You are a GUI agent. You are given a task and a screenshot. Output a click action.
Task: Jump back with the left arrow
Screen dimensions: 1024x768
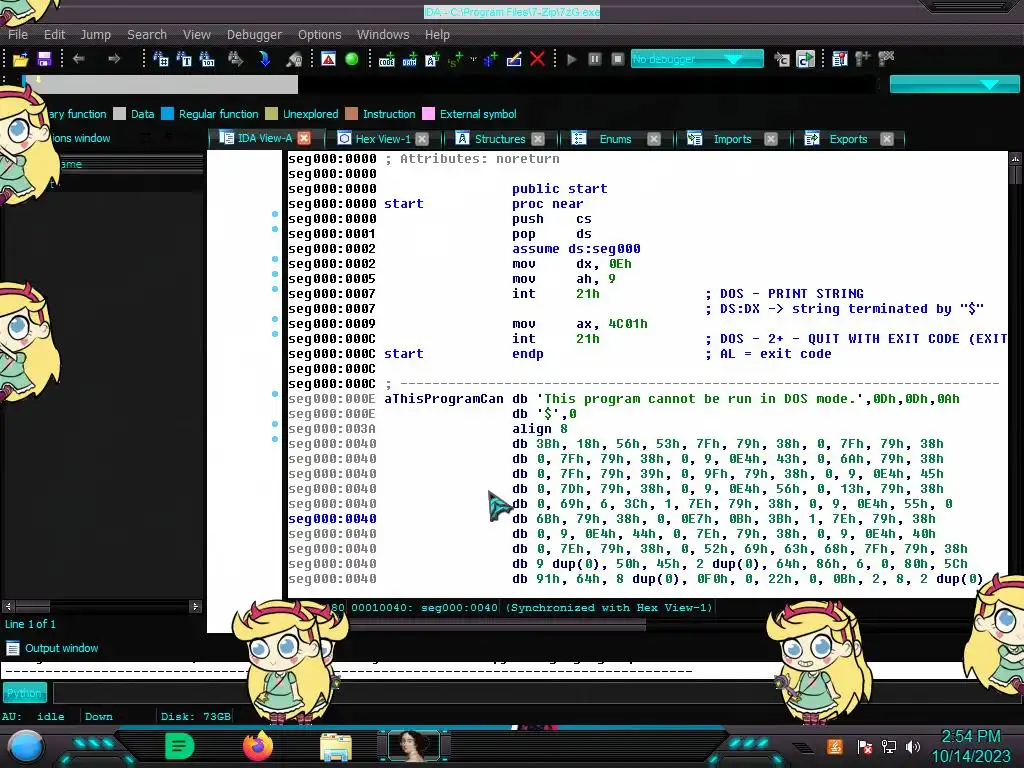coord(78,59)
